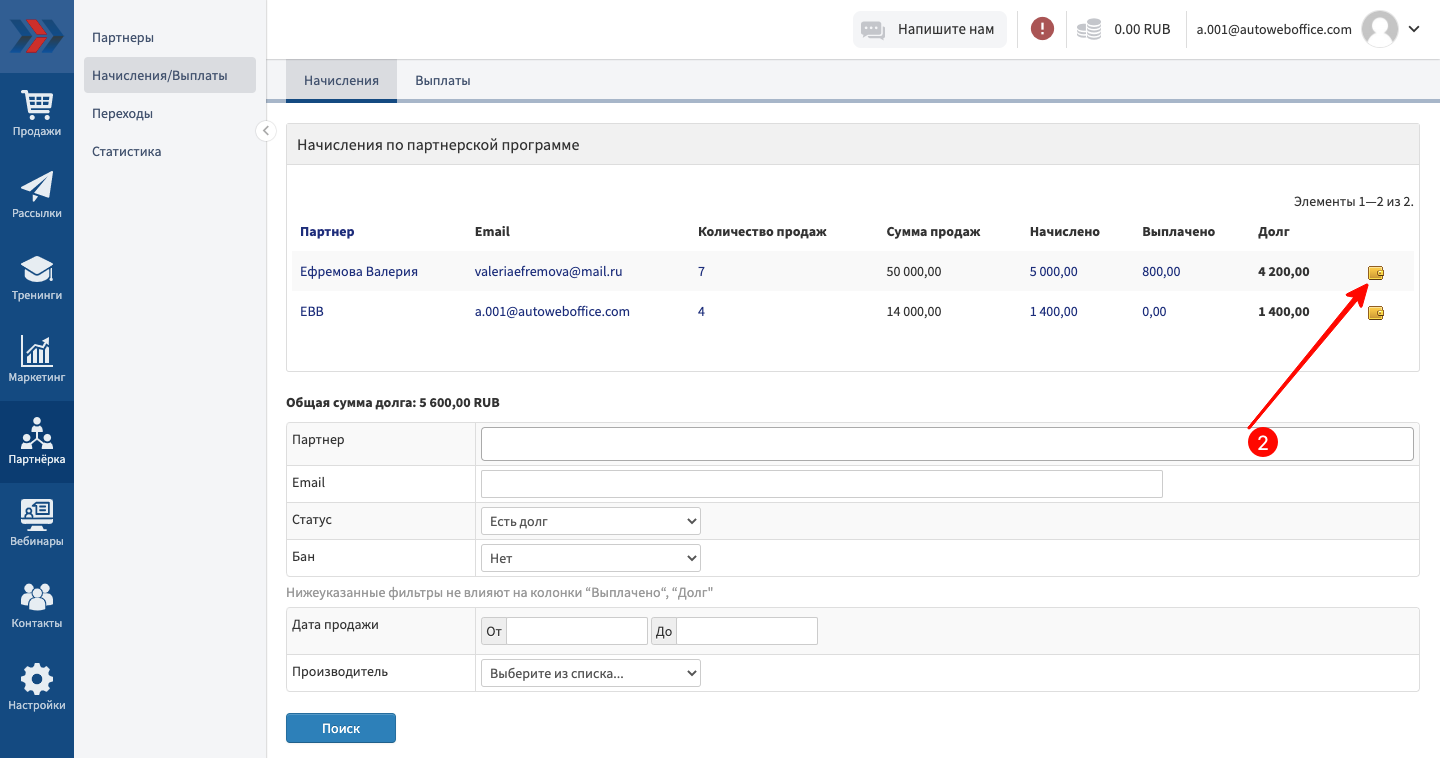Select Статистика in the side menu
This screenshot has width=1440, height=758.
[x=126, y=152]
